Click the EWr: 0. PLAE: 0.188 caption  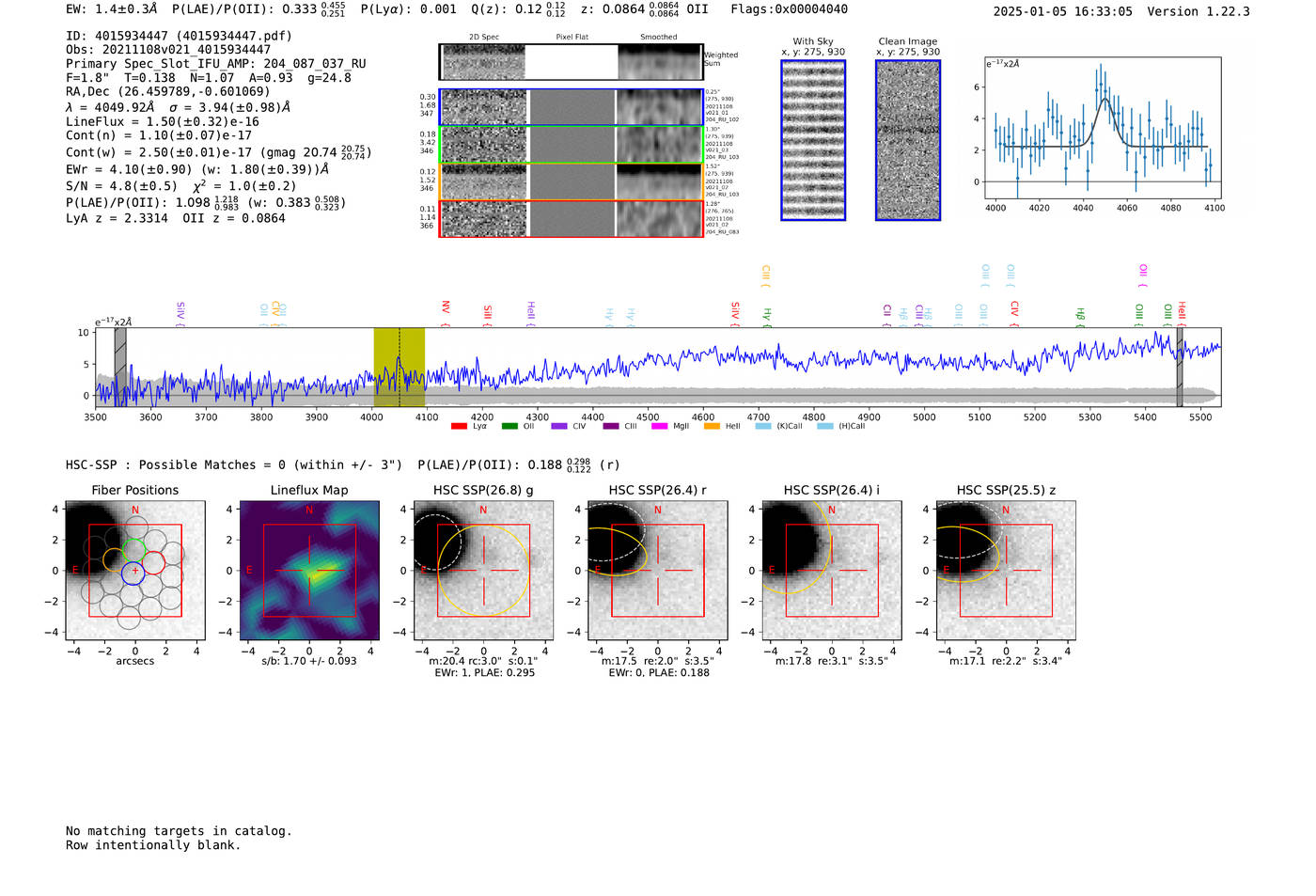point(659,672)
